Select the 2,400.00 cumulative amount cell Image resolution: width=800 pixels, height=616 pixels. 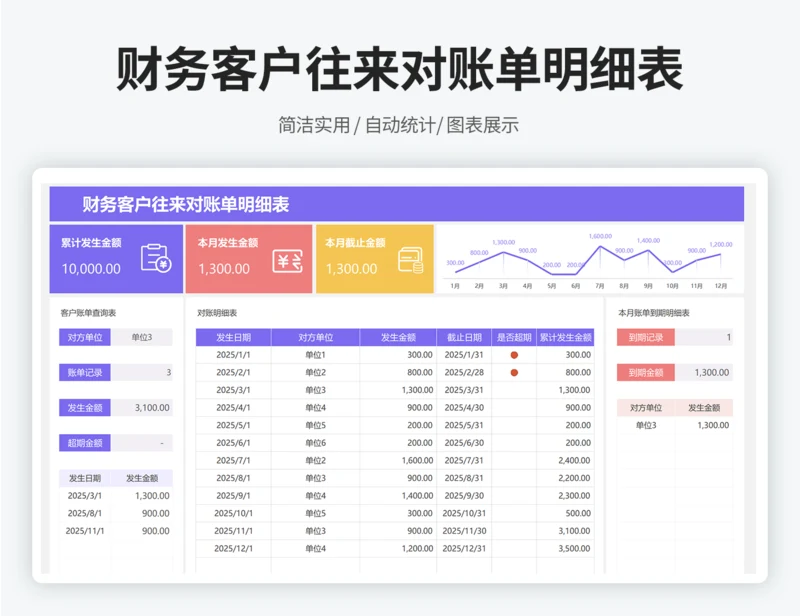pos(565,460)
